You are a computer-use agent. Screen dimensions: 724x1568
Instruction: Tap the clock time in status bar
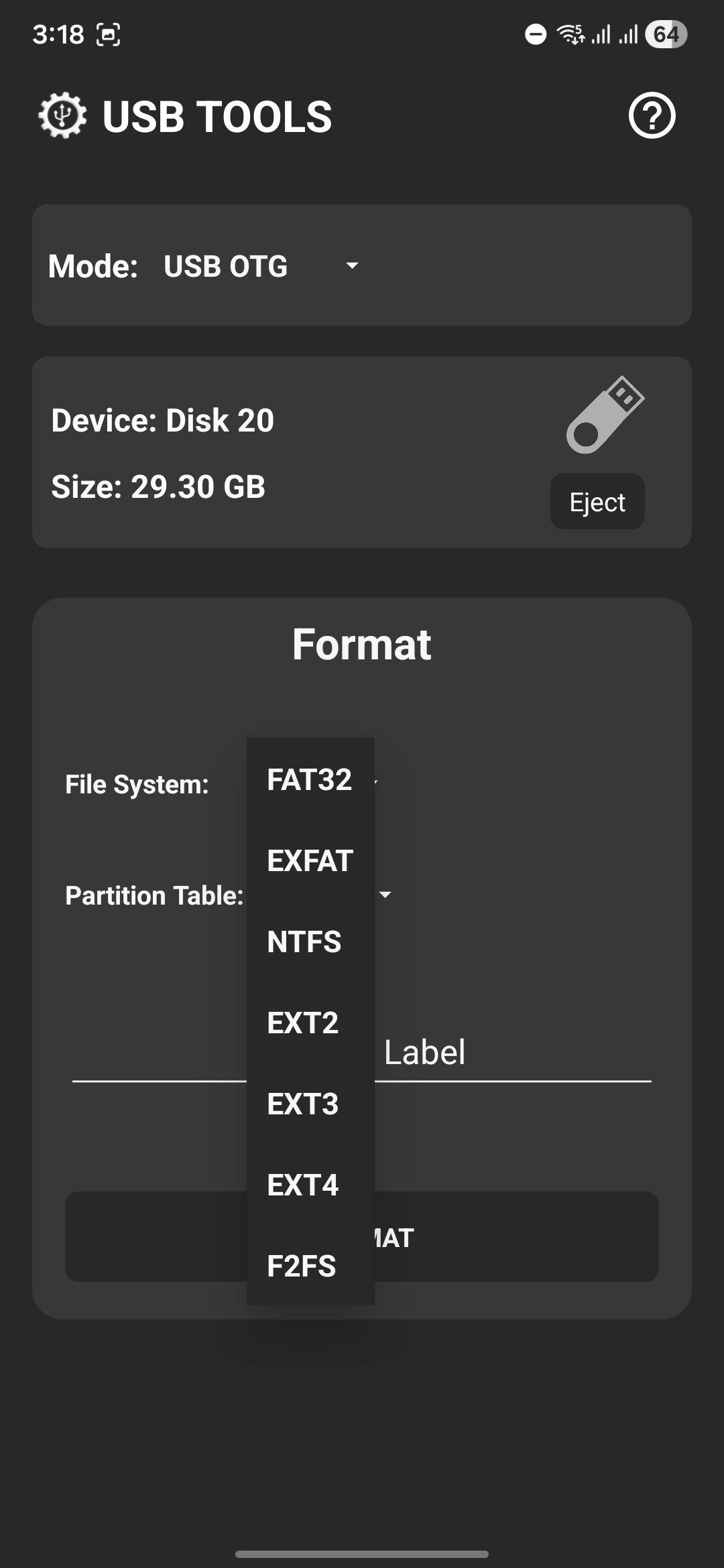[x=58, y=34]
